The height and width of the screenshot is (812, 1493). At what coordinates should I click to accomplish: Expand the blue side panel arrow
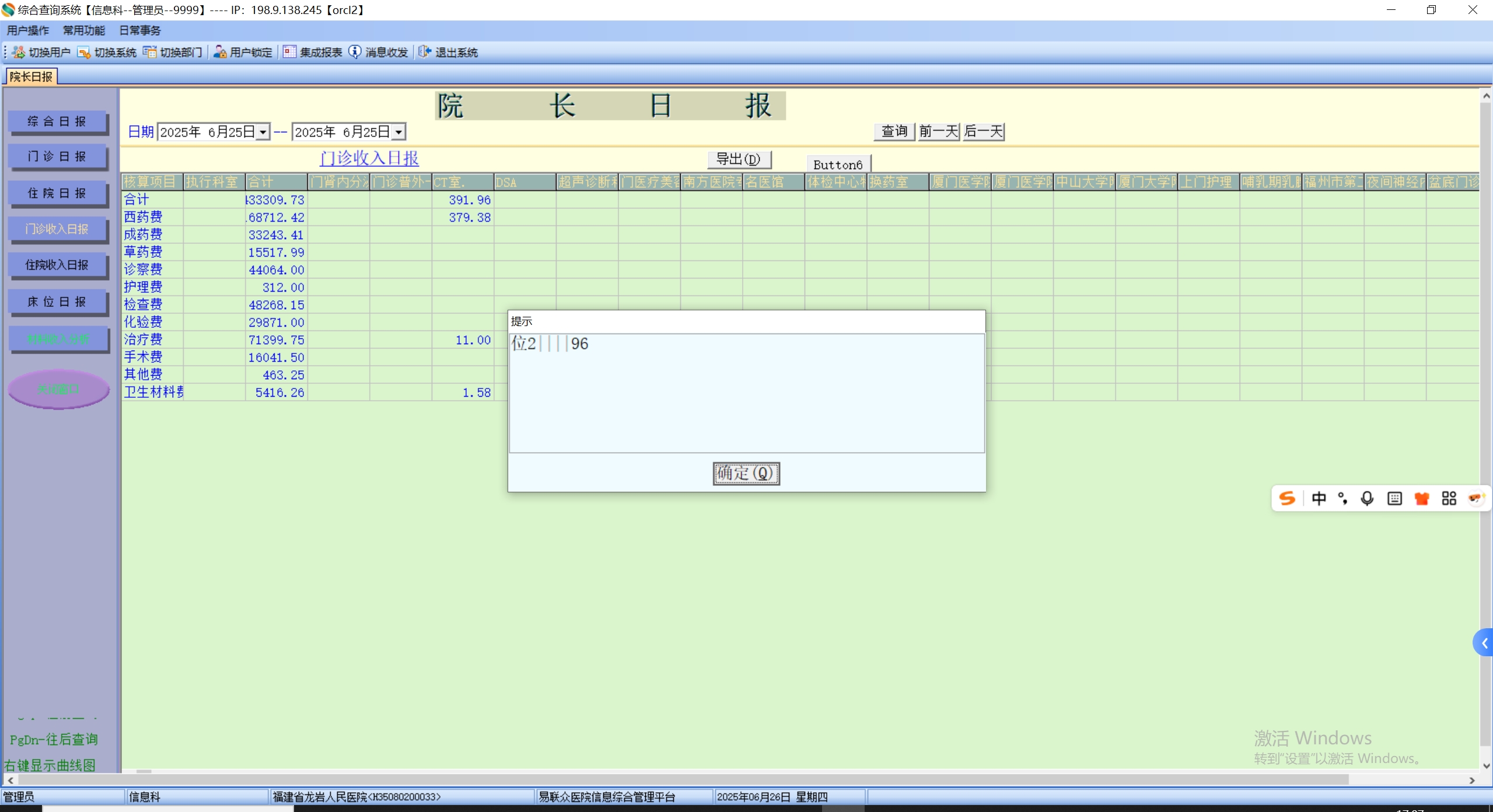(1484, 643)
